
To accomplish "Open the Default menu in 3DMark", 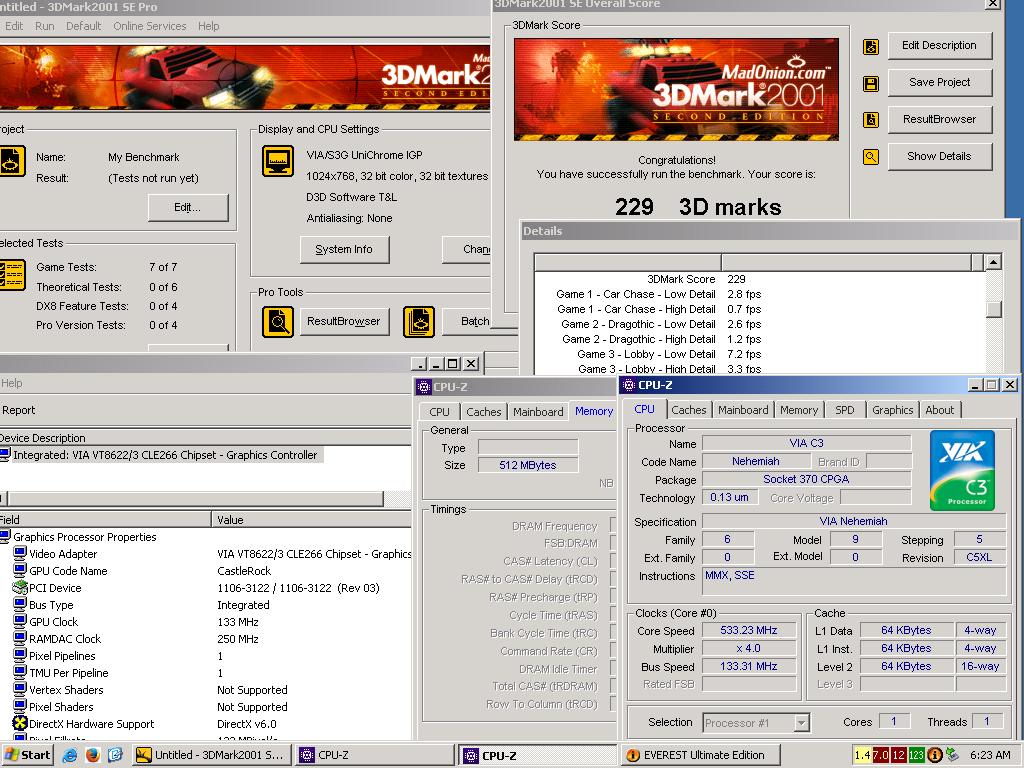I will tap(84, 26).
